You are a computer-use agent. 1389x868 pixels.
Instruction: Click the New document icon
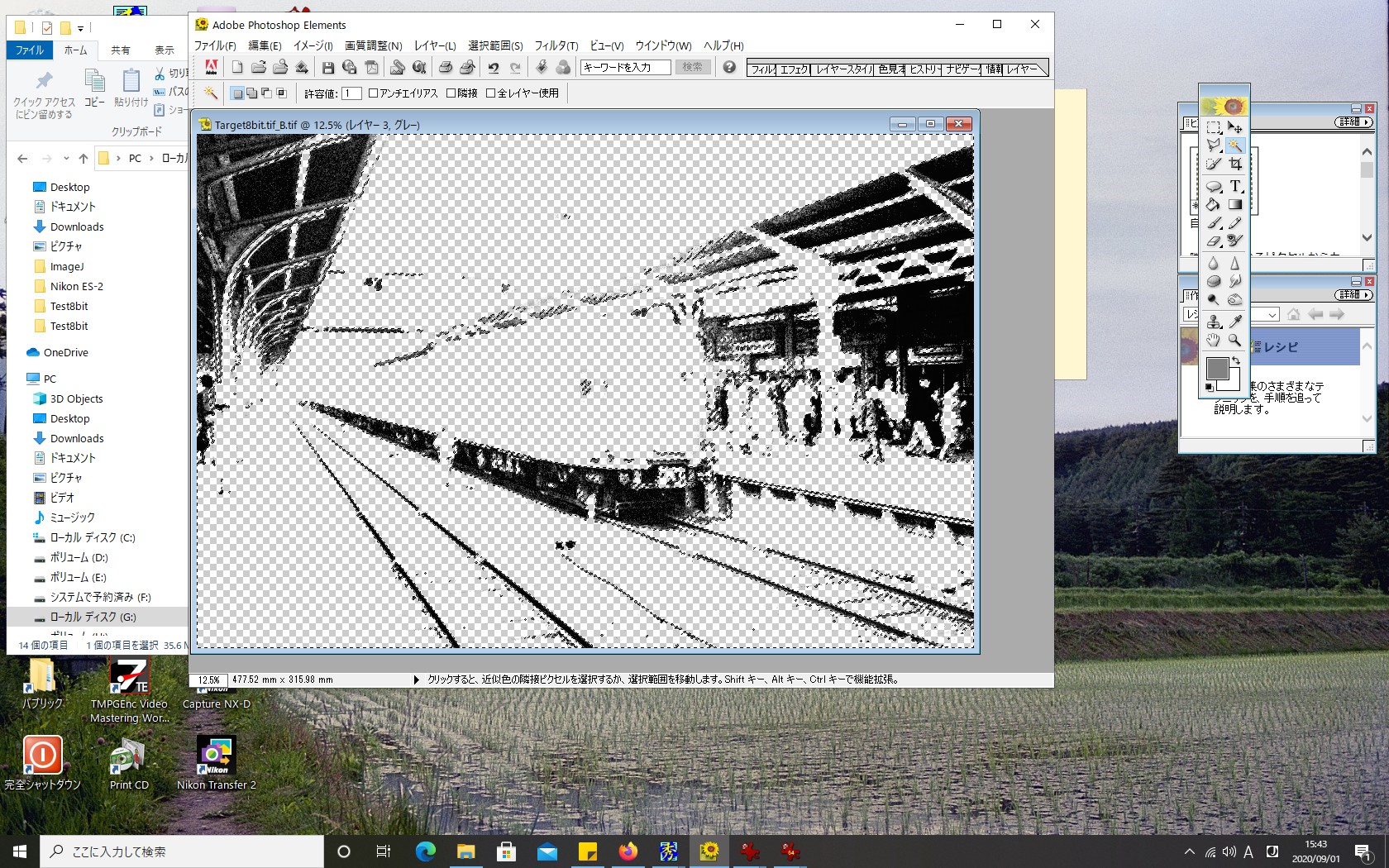pyautogui.click(x=237, y=68)
